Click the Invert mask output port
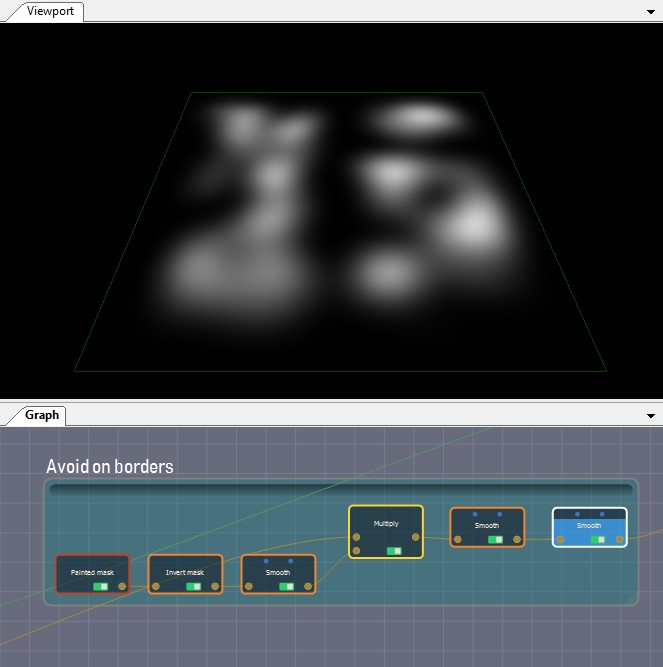The image size is (663, 667). pos(215,587)
